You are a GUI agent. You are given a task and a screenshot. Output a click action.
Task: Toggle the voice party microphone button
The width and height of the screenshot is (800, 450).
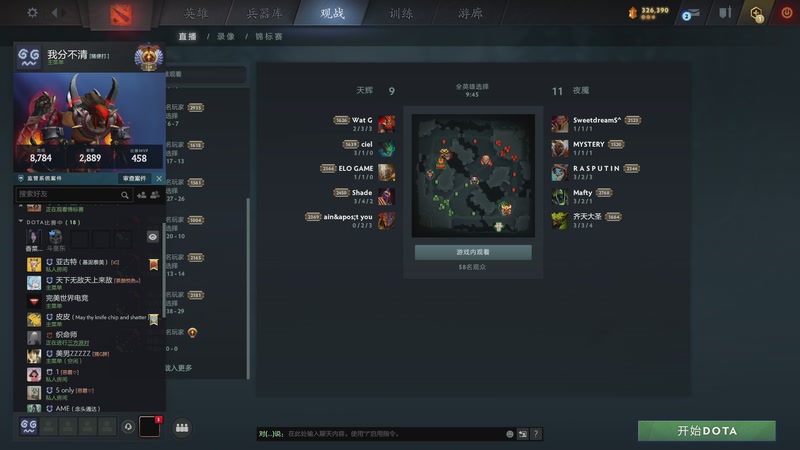point(128,427)
